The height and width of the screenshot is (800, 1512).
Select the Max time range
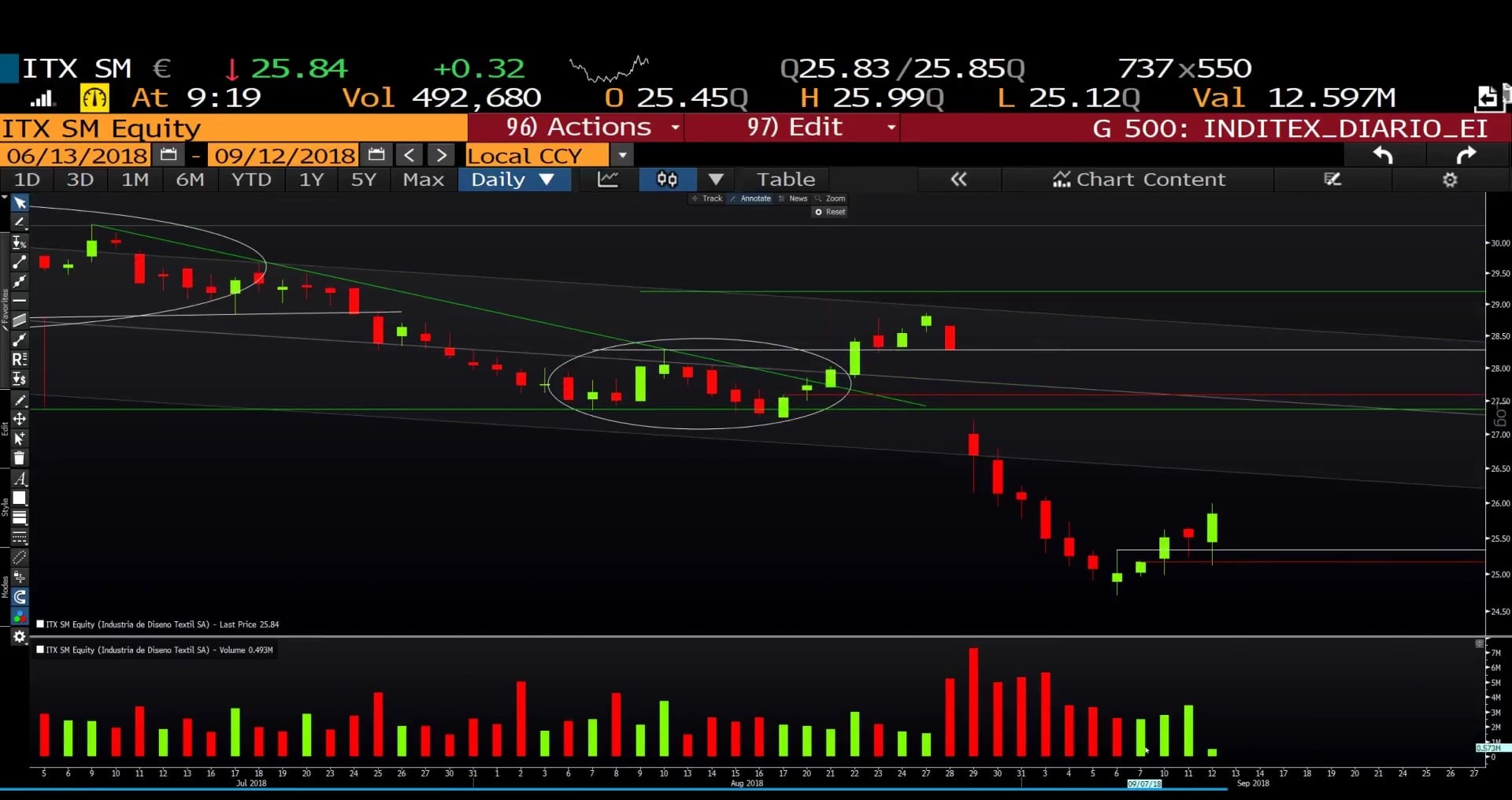click(x=424, y=180)
